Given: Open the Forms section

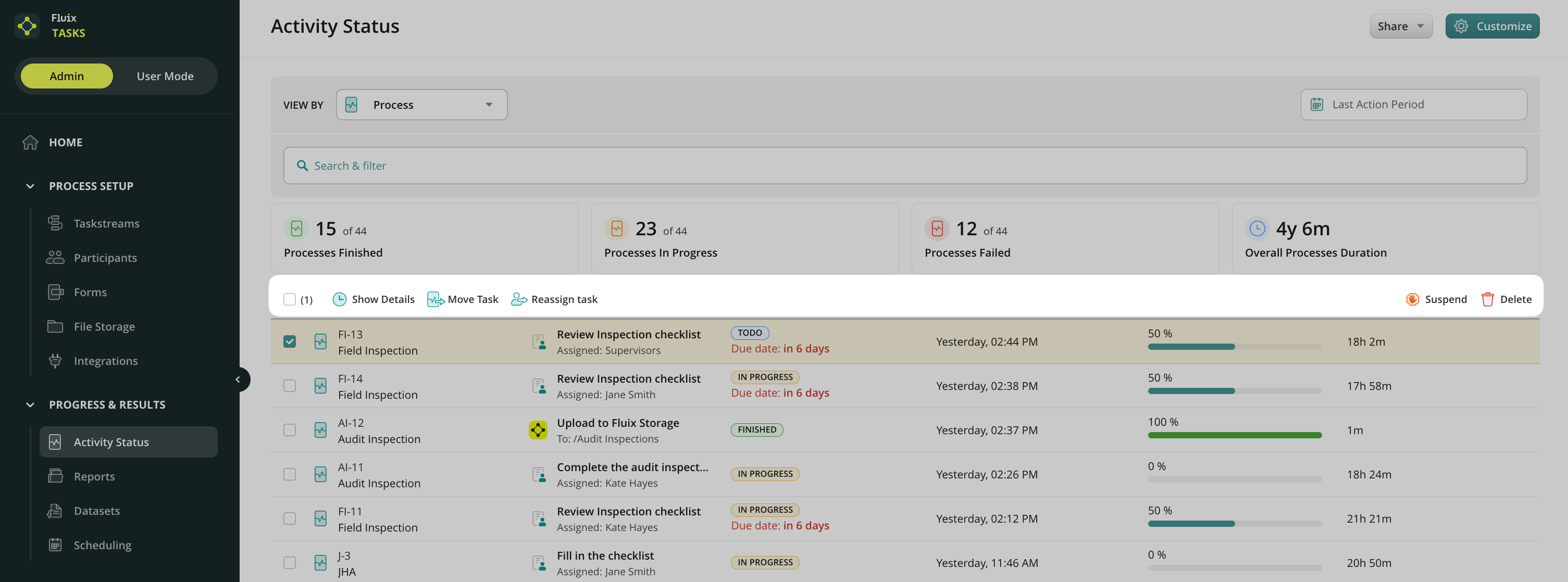Looking at the screenshot, I should [x=90, y=292].
